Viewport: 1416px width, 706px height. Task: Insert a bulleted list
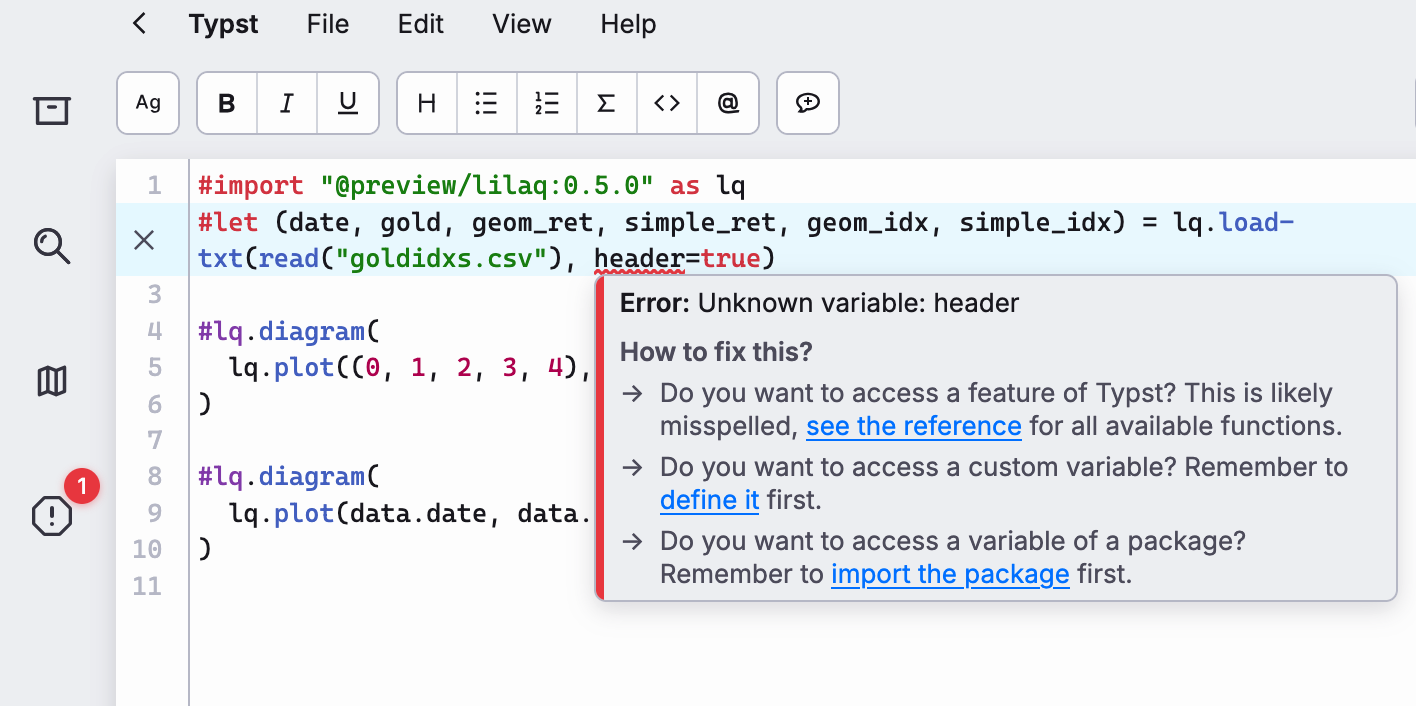(x=487, y=103)
